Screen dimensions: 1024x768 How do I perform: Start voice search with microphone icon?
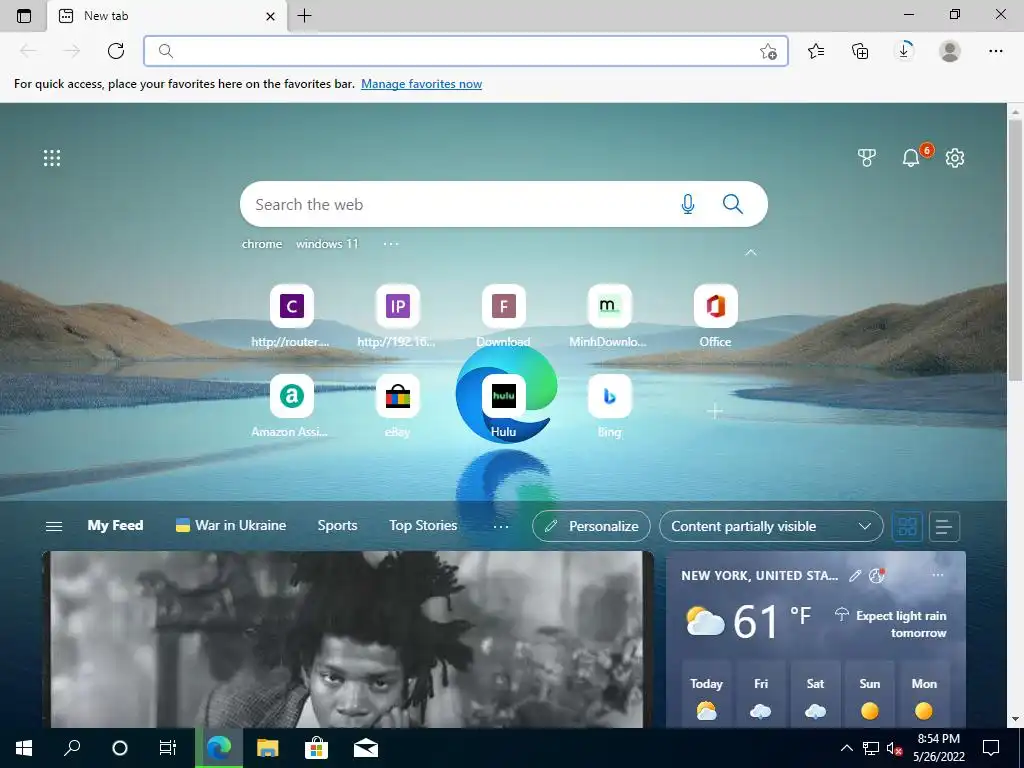point(688,204)
